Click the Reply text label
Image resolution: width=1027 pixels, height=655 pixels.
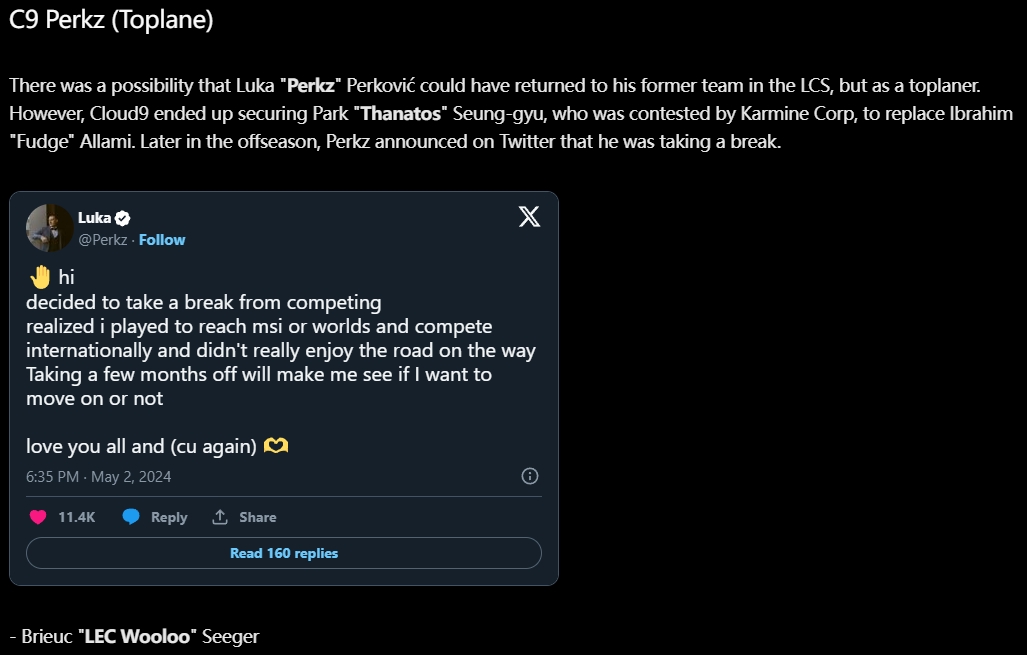pyautogui.click(x=169, y=517)
